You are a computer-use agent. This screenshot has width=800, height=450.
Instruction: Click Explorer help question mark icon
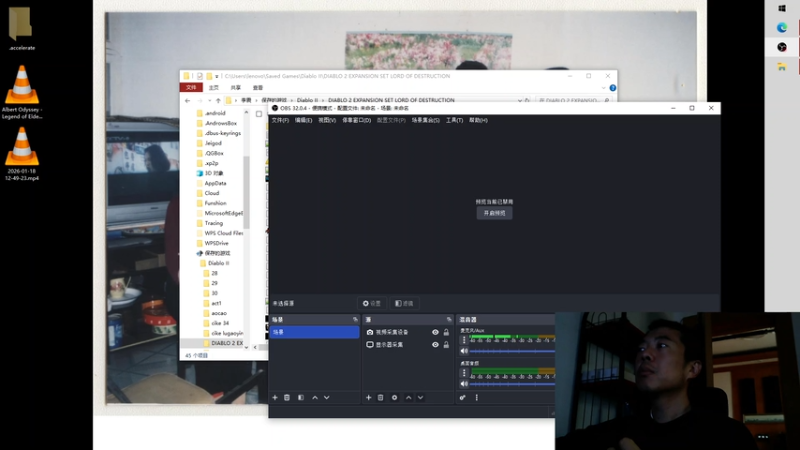[613, 88]
